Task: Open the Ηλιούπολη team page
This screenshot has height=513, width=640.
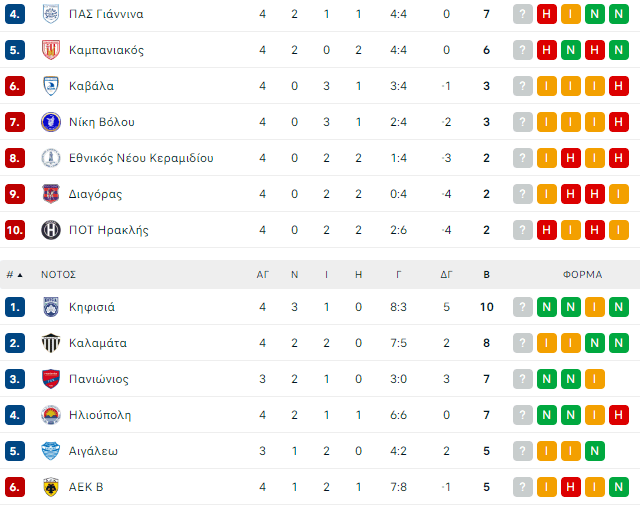Action: 100,415
